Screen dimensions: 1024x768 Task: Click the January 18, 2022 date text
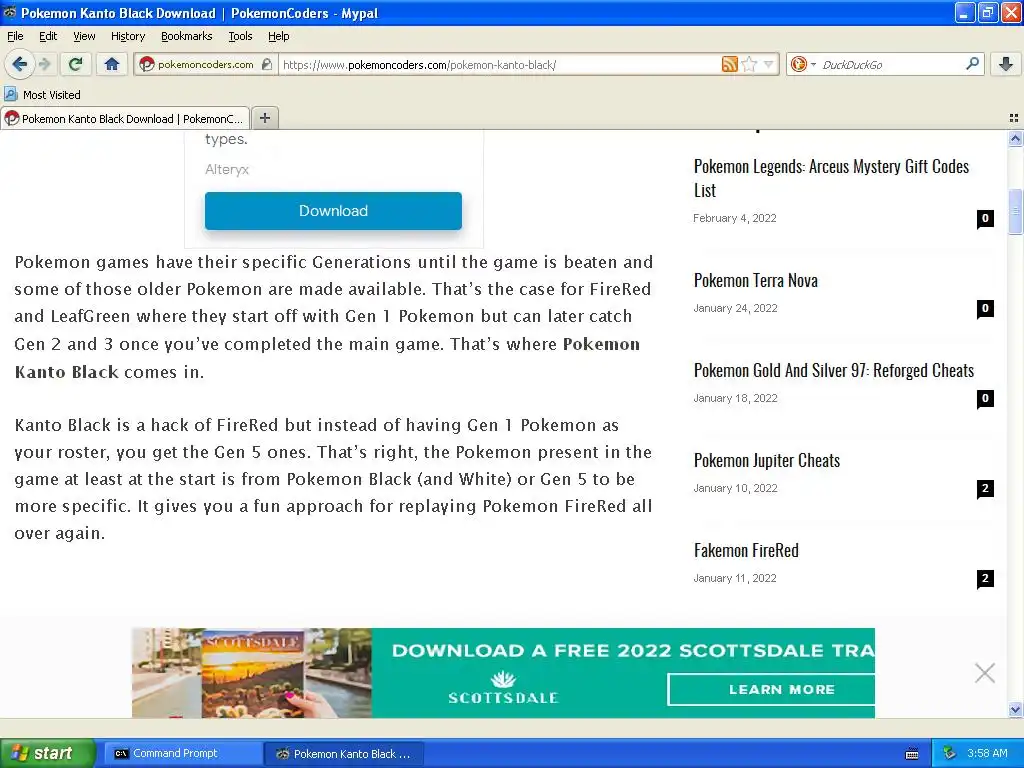pos(735,398)
